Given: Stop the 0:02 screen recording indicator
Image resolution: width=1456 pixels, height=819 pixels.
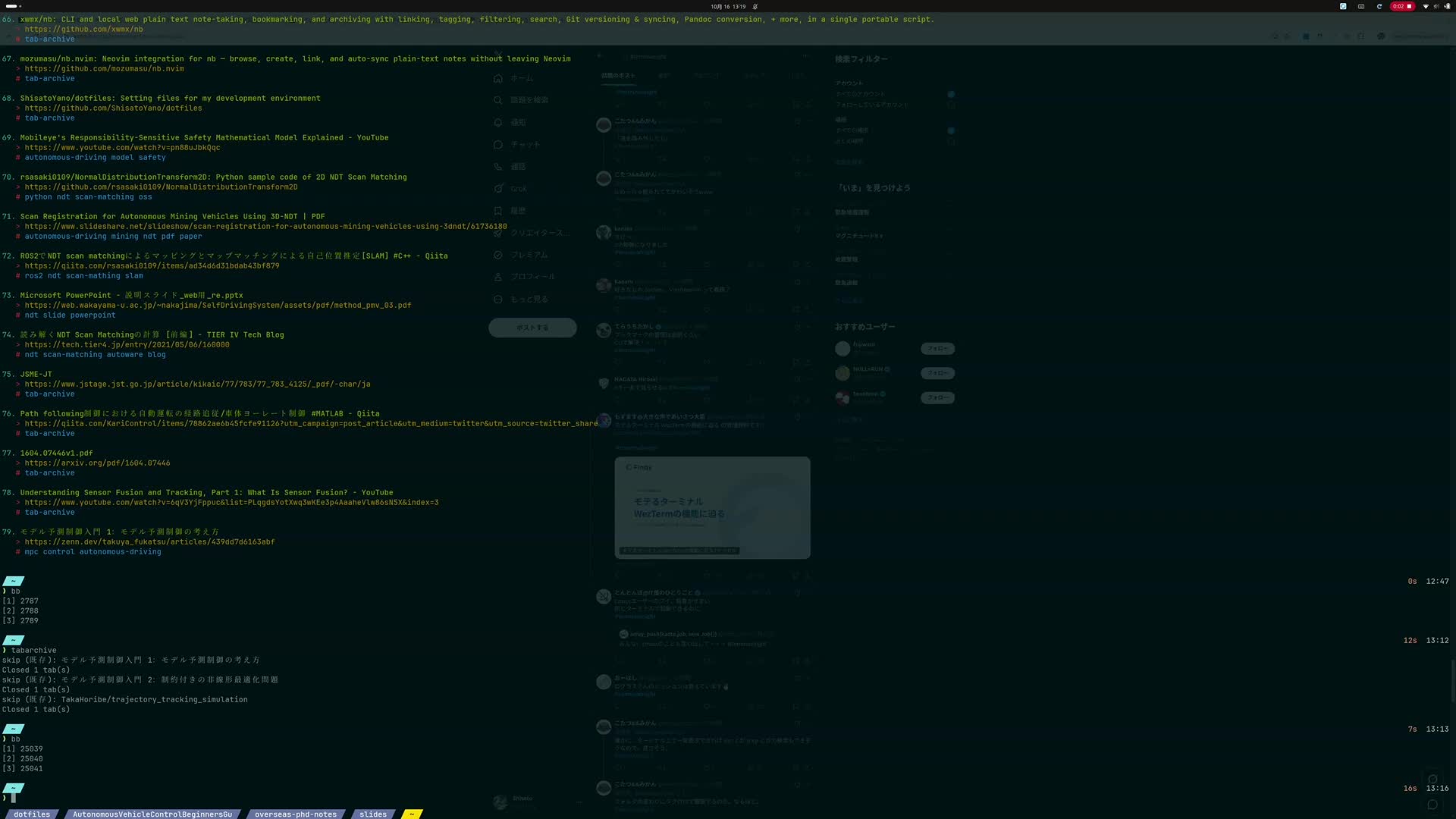Looking at the screenshot, I should point(1402,6).
